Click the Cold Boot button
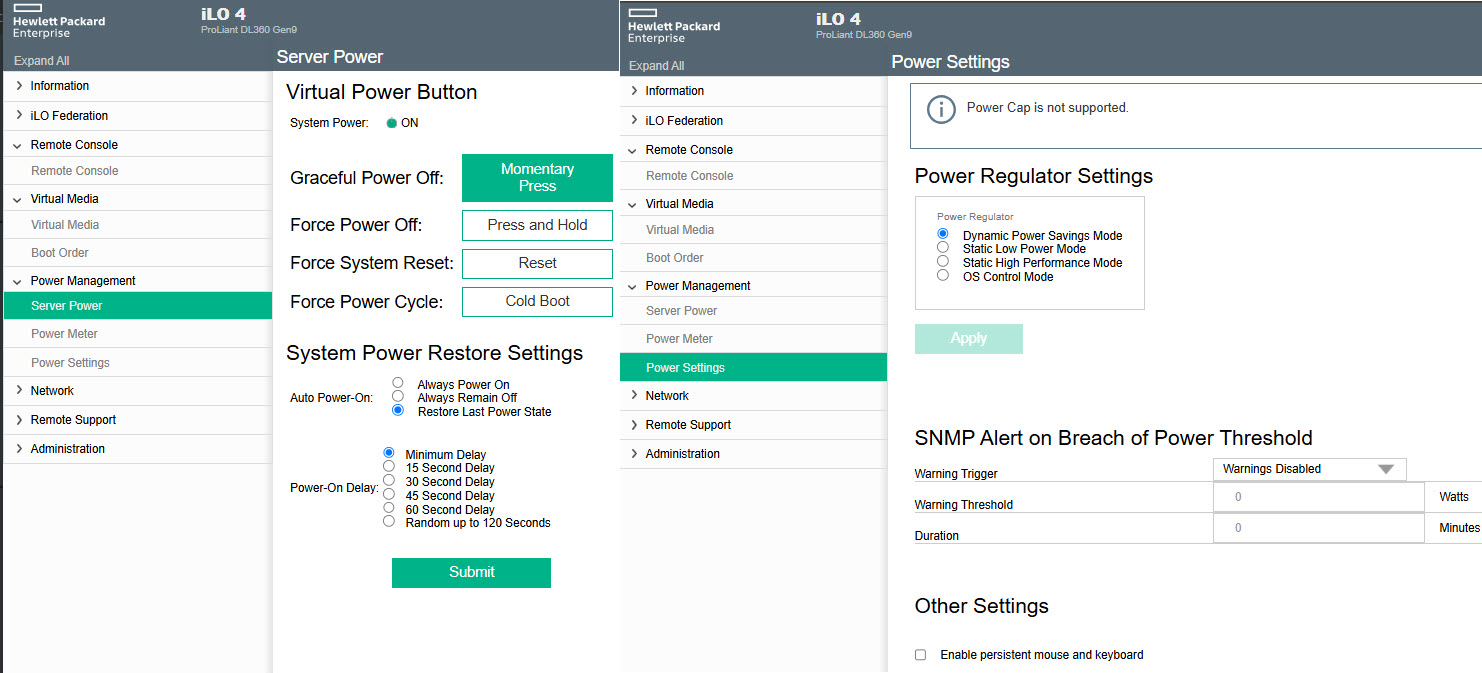 [537, 301]
